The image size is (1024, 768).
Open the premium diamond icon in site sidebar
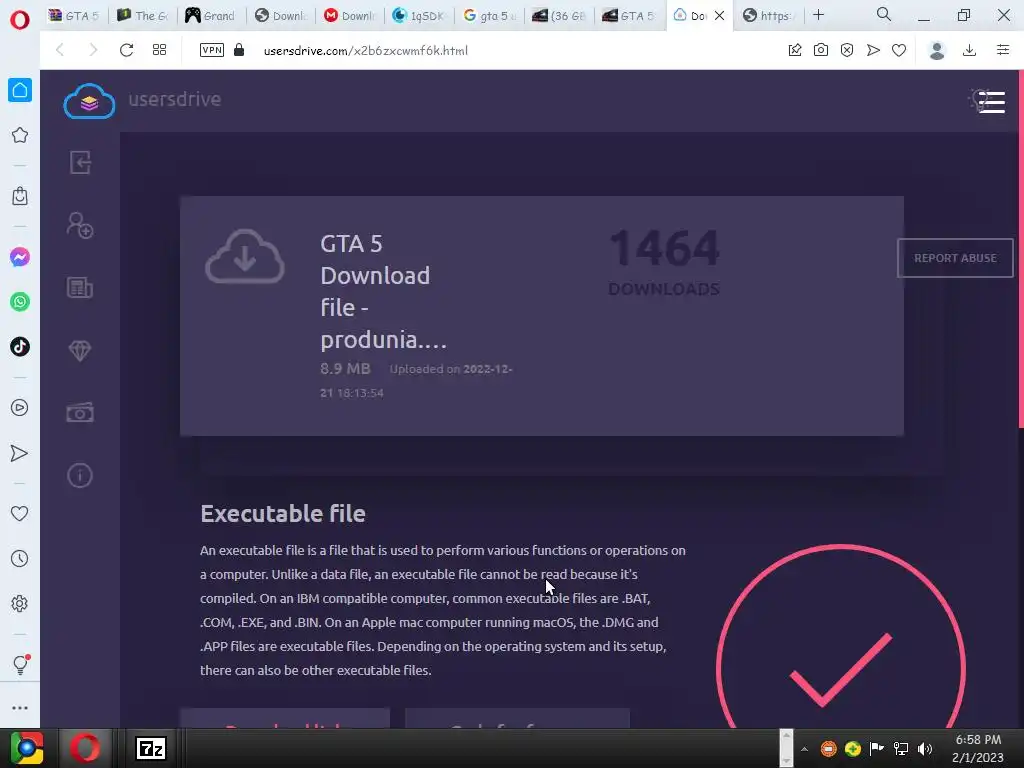coord(80,351)
